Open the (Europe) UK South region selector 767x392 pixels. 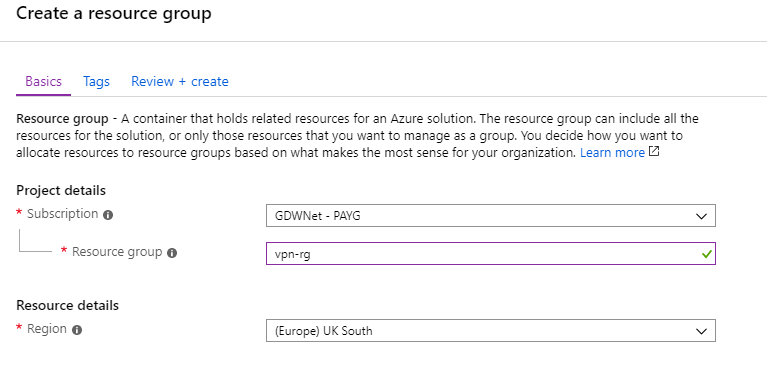point(491,331)
